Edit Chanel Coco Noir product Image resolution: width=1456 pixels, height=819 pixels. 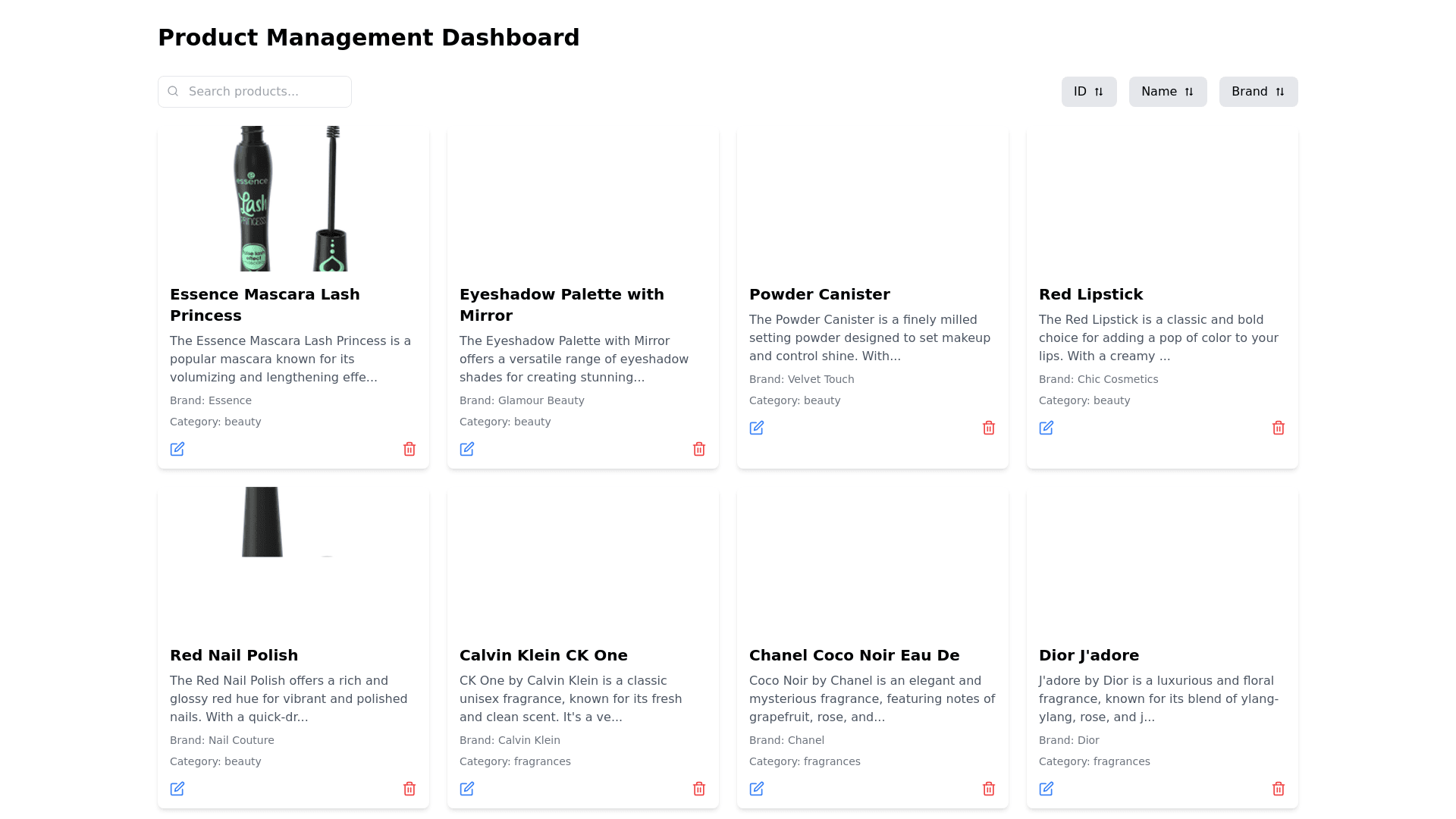tap(757, 789)
